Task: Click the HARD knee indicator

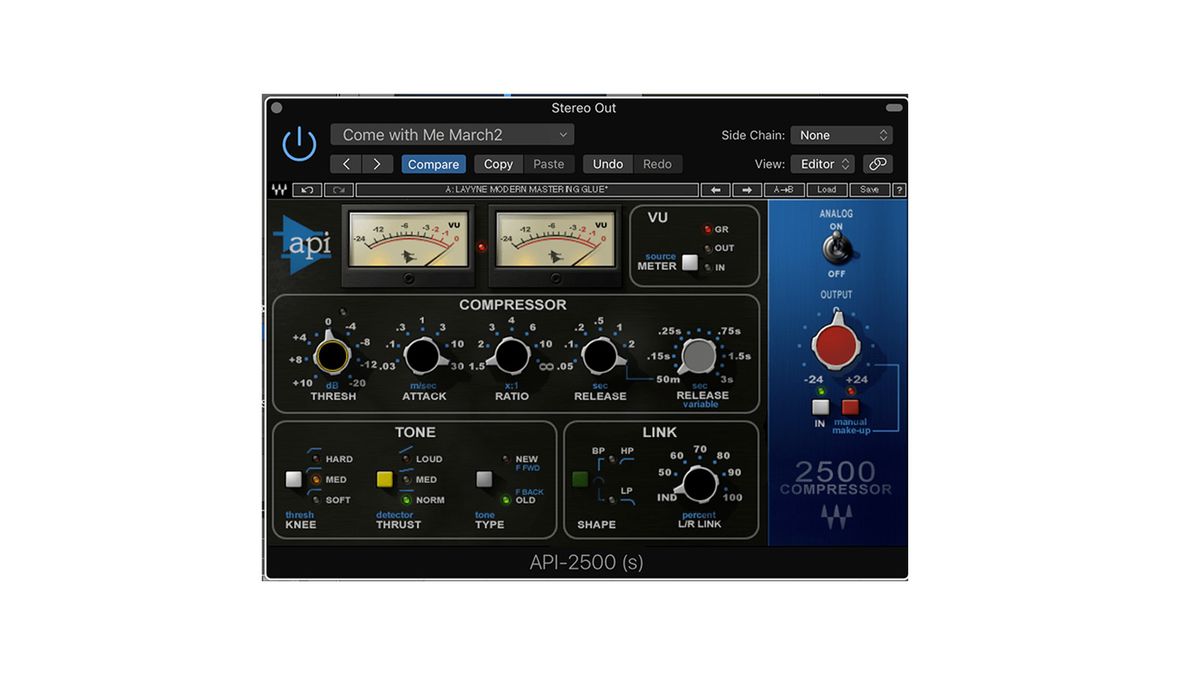Action: 317,459
